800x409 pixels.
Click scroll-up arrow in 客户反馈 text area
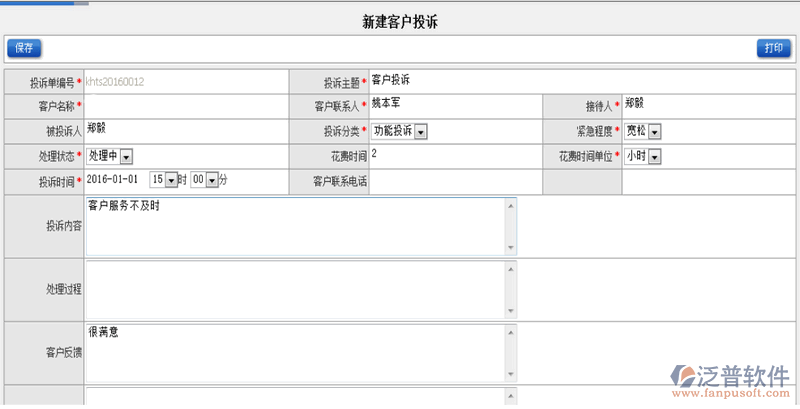(511, 332)
